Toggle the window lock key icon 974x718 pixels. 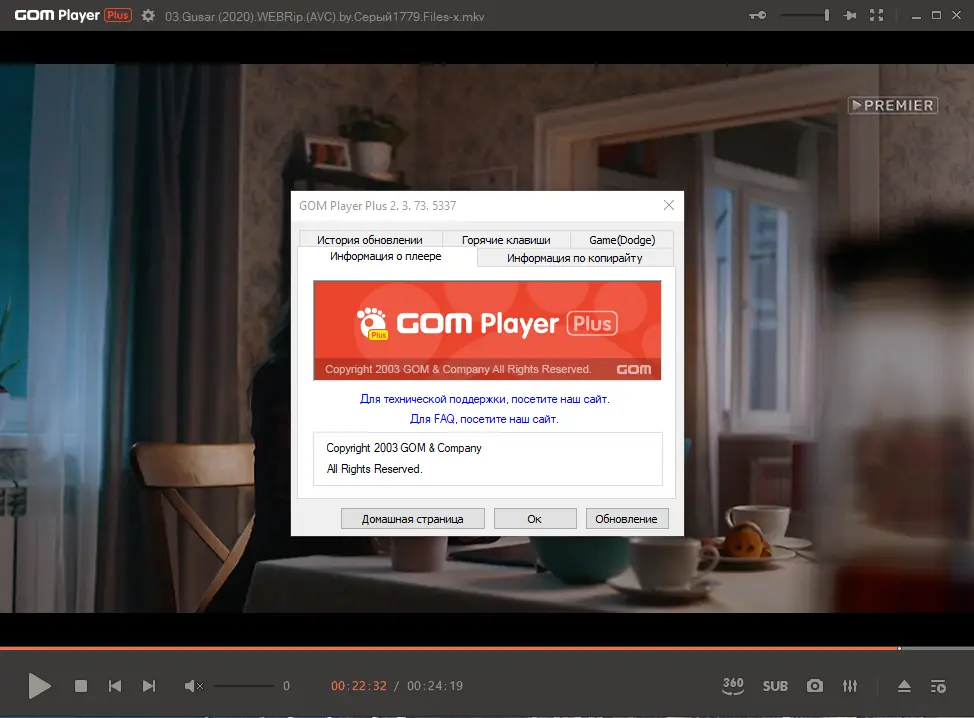click(x=758, y=15)
